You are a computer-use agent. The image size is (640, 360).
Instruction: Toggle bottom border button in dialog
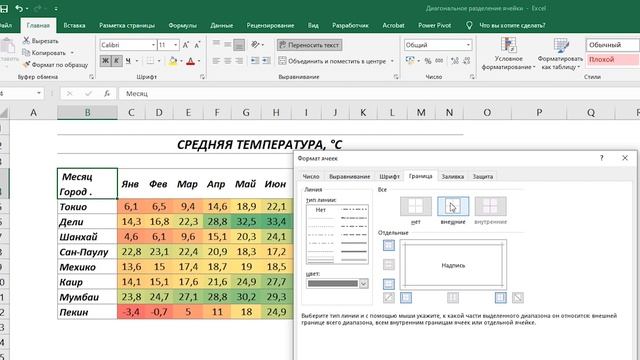coord(389,284)
